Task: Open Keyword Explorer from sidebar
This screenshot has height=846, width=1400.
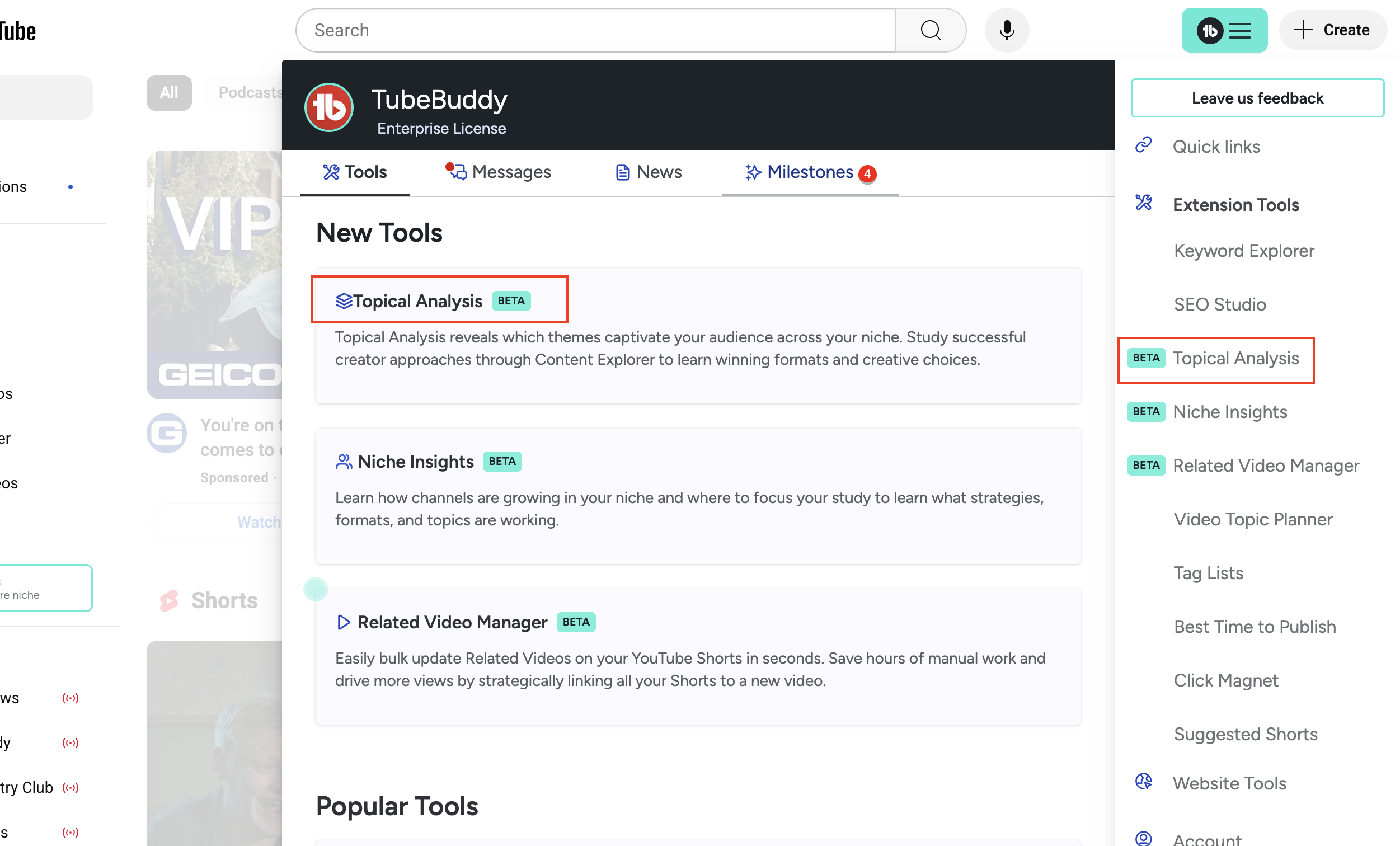Action: coord(1244,251)
